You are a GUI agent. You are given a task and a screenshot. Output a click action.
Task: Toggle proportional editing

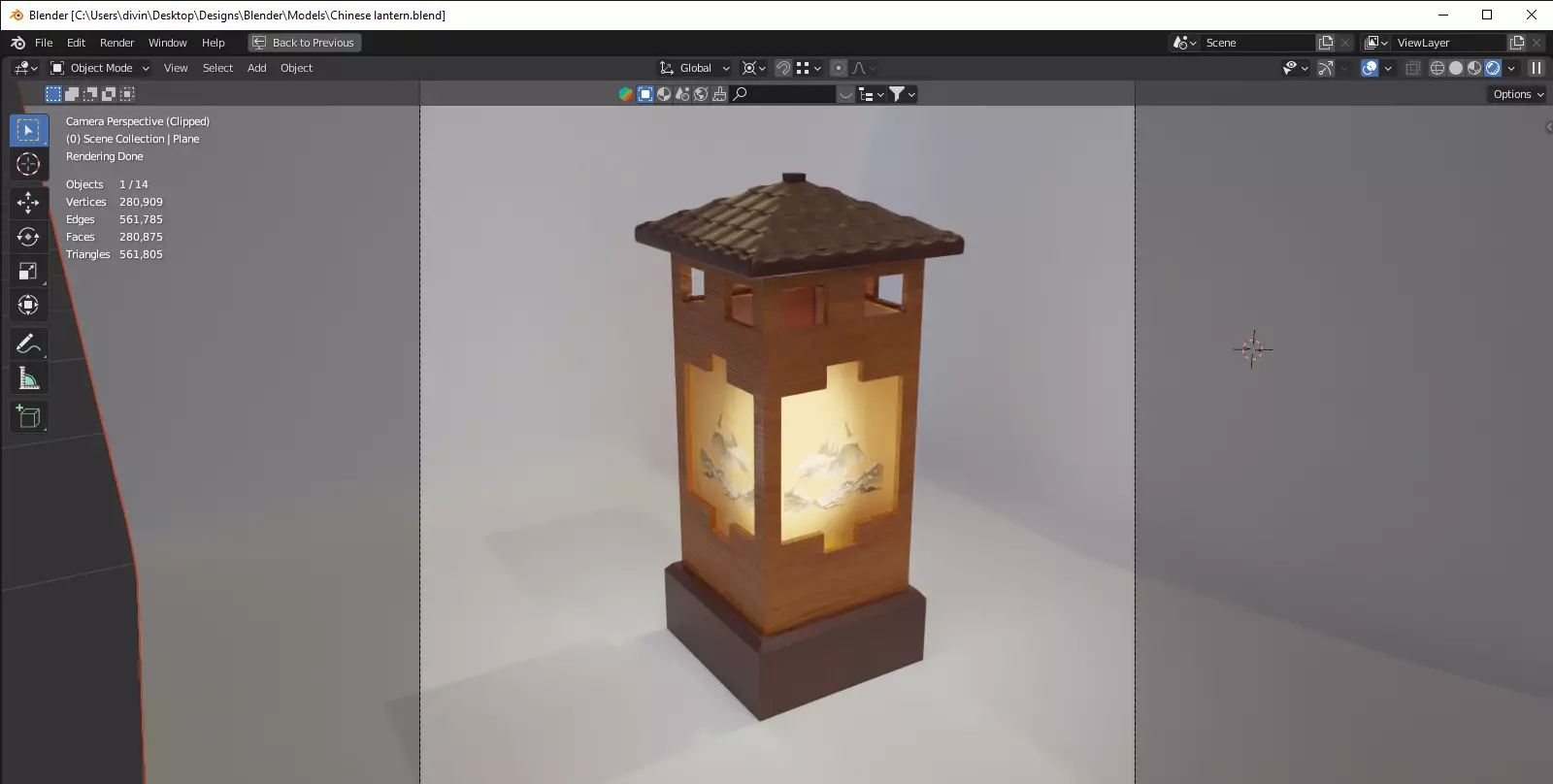pos(839,68)
